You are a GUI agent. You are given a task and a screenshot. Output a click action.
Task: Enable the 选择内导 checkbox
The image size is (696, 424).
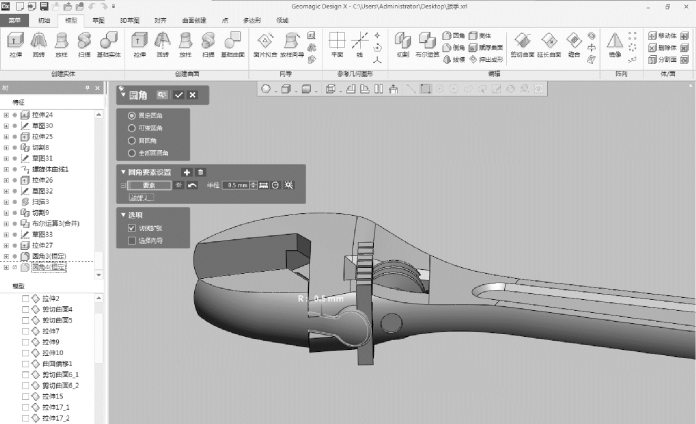(131, 240)
